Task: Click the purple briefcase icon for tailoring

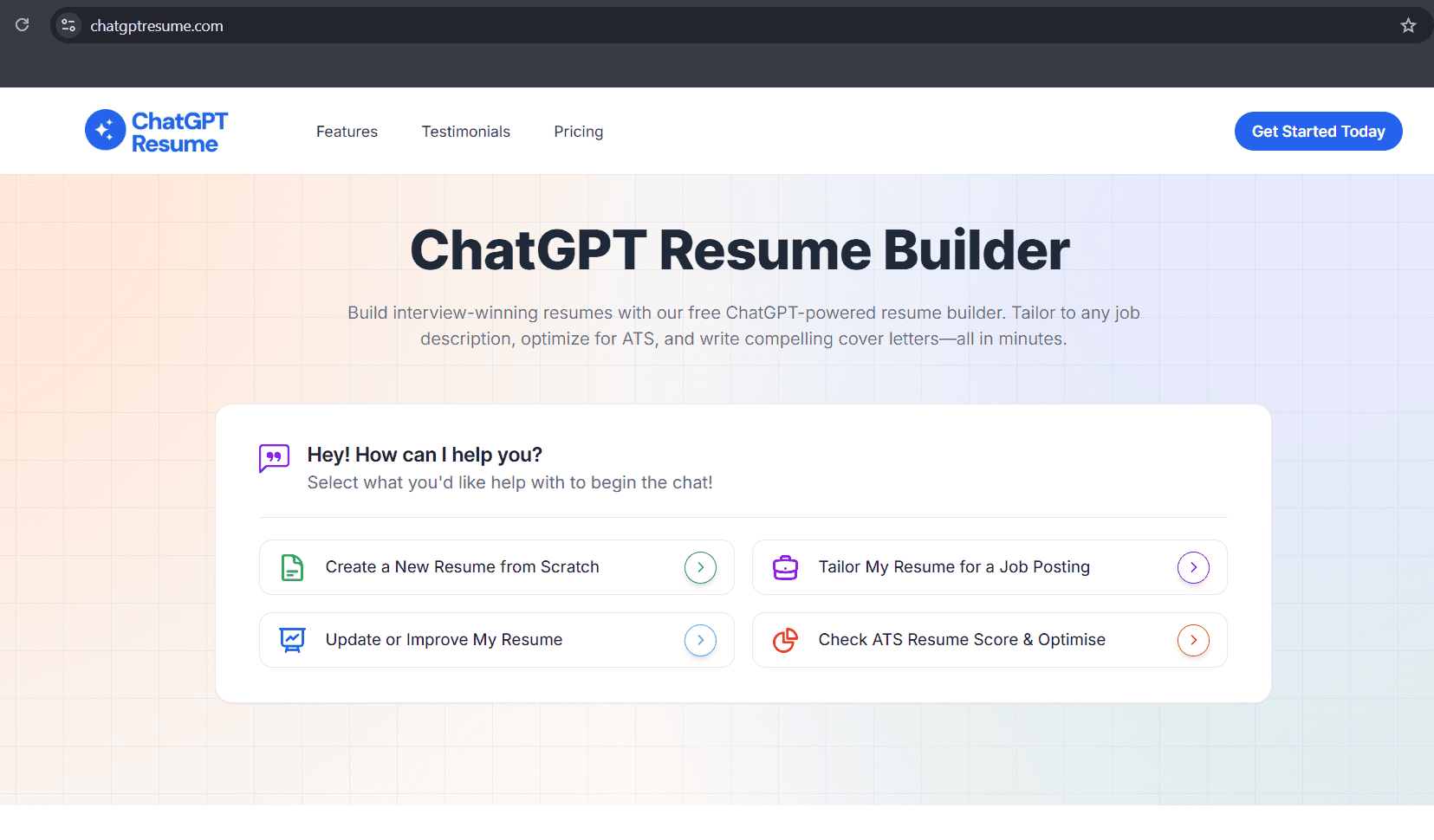Action: (785, 567)
